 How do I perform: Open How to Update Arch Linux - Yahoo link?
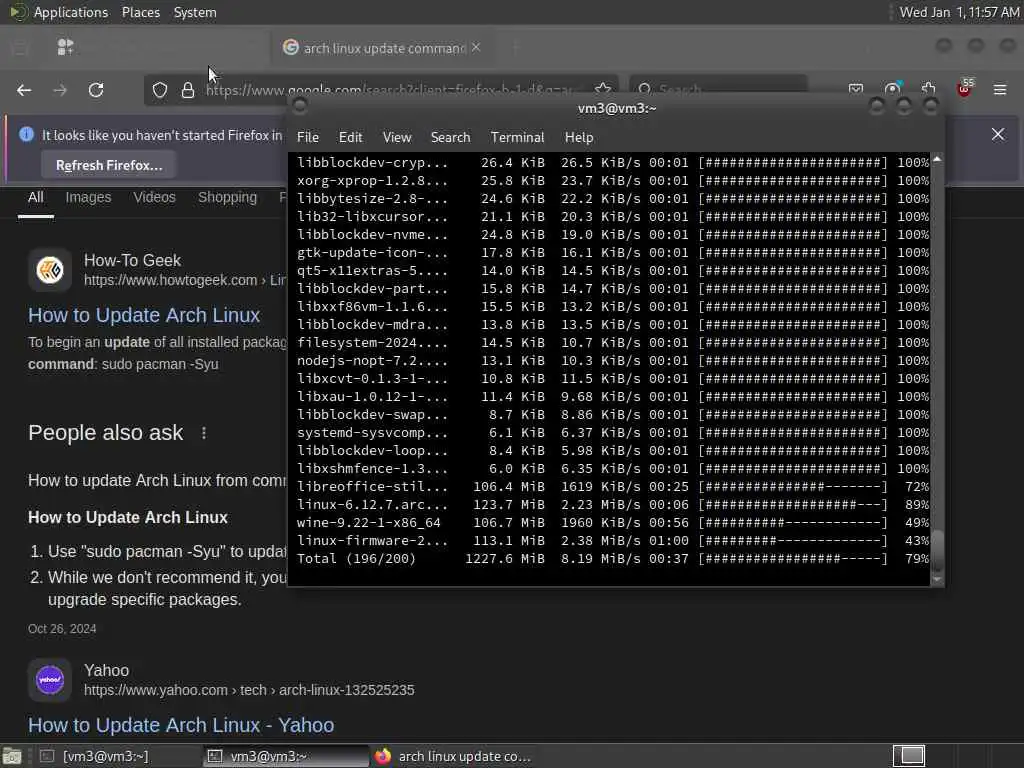pyautogui.click(x=181, y=725)
